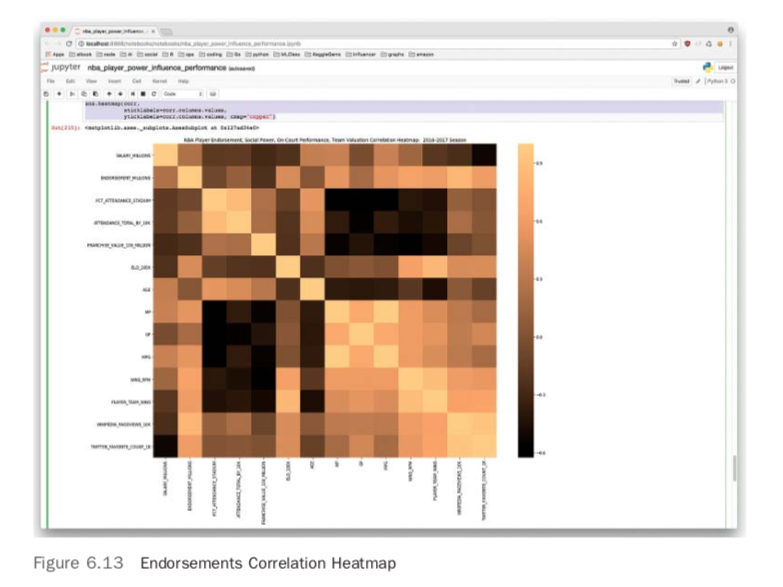Click the Jupyter logo
The height and width of the screenshot is (587, 783).
61,67
